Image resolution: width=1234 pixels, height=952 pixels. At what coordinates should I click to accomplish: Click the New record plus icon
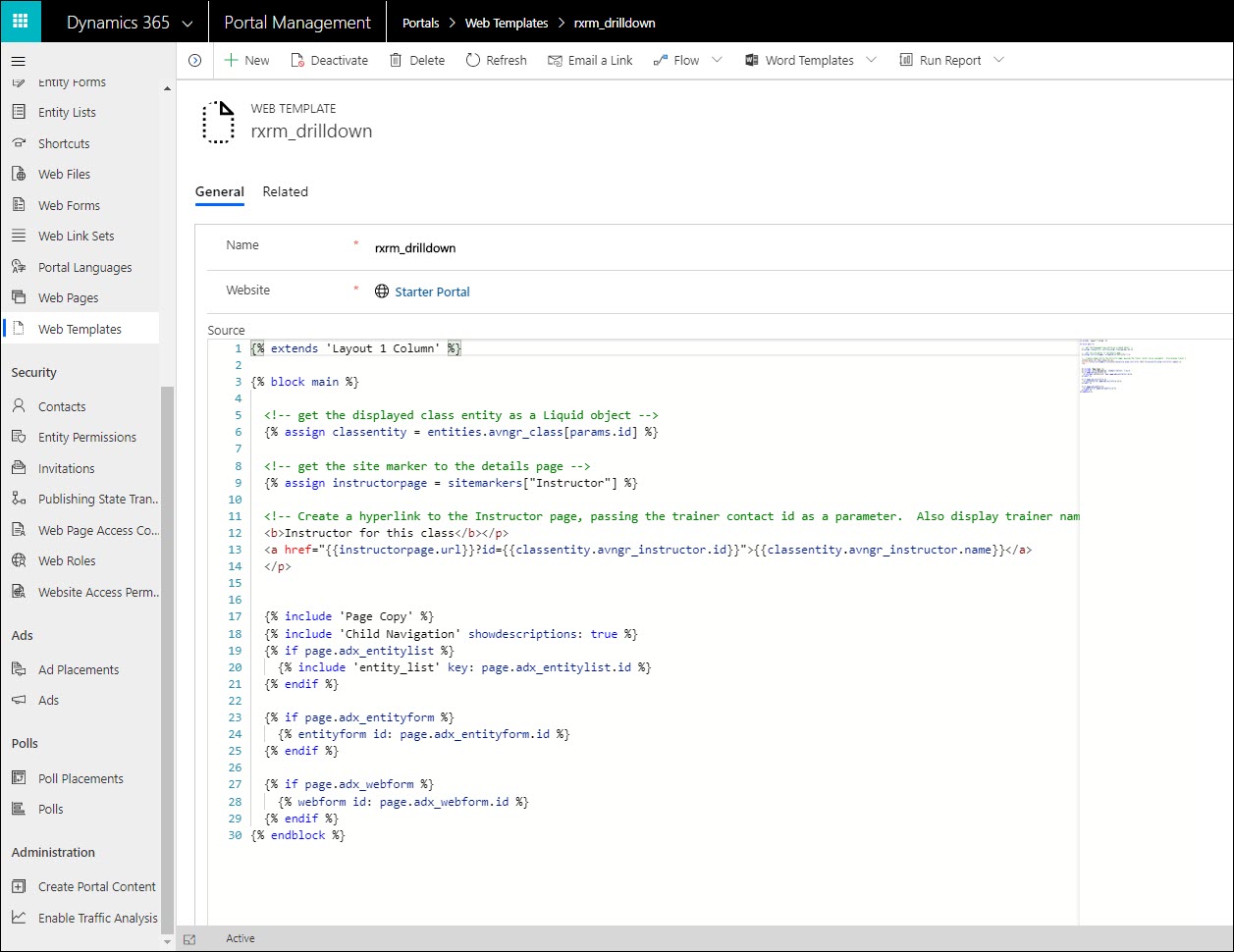point(232,61)
